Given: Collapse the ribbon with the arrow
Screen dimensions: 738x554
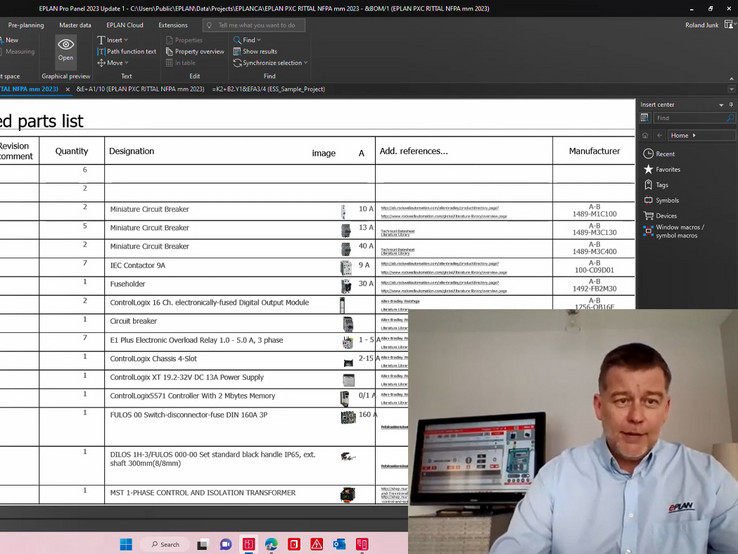Looking at the screenshot, I should (x=731, y=79).
